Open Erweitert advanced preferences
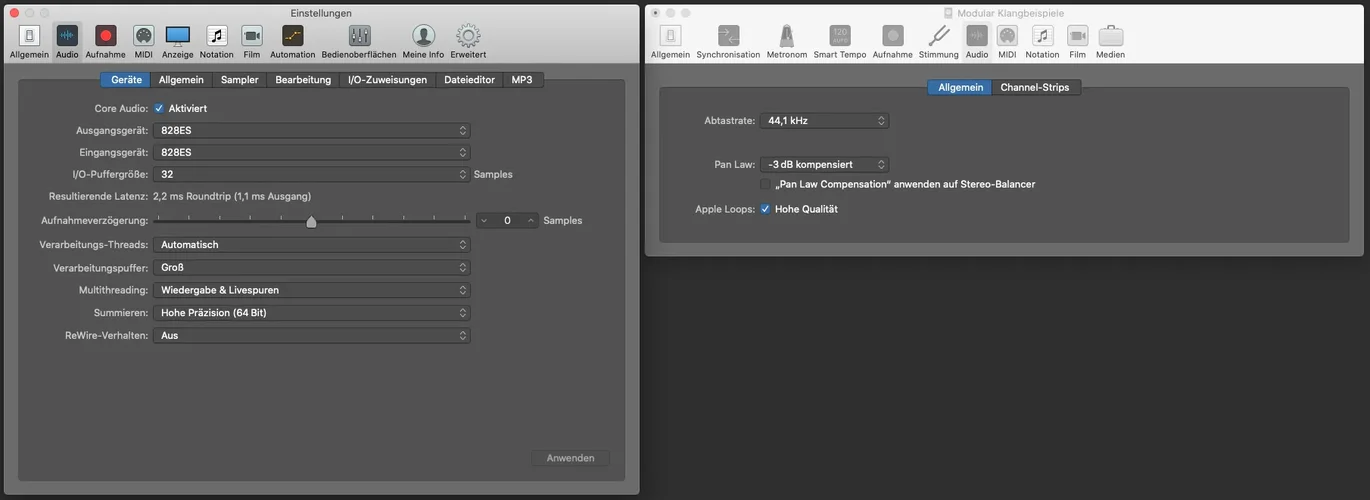 468,41
